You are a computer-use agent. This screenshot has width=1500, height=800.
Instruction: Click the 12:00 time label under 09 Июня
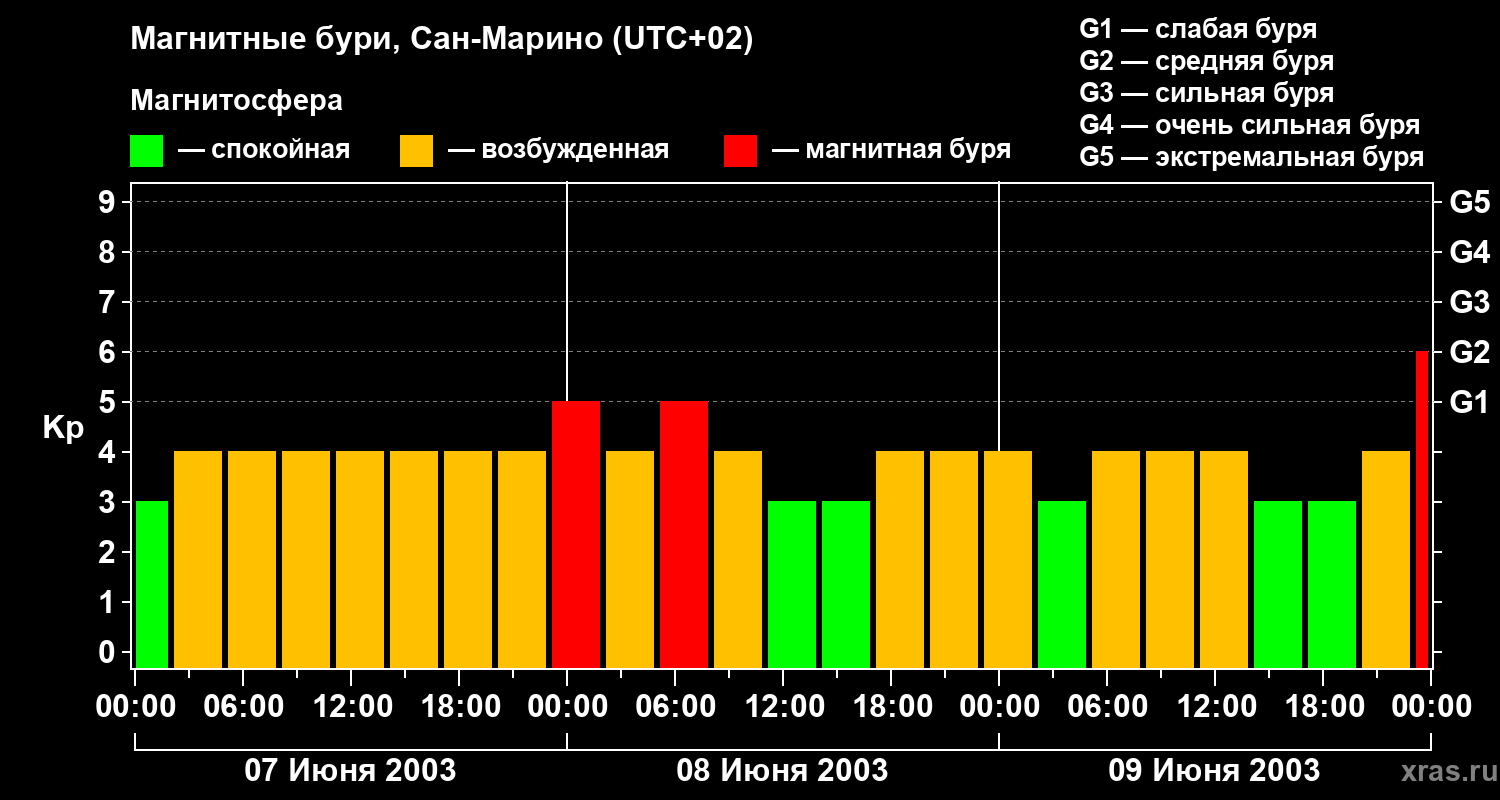point(1215,706)
